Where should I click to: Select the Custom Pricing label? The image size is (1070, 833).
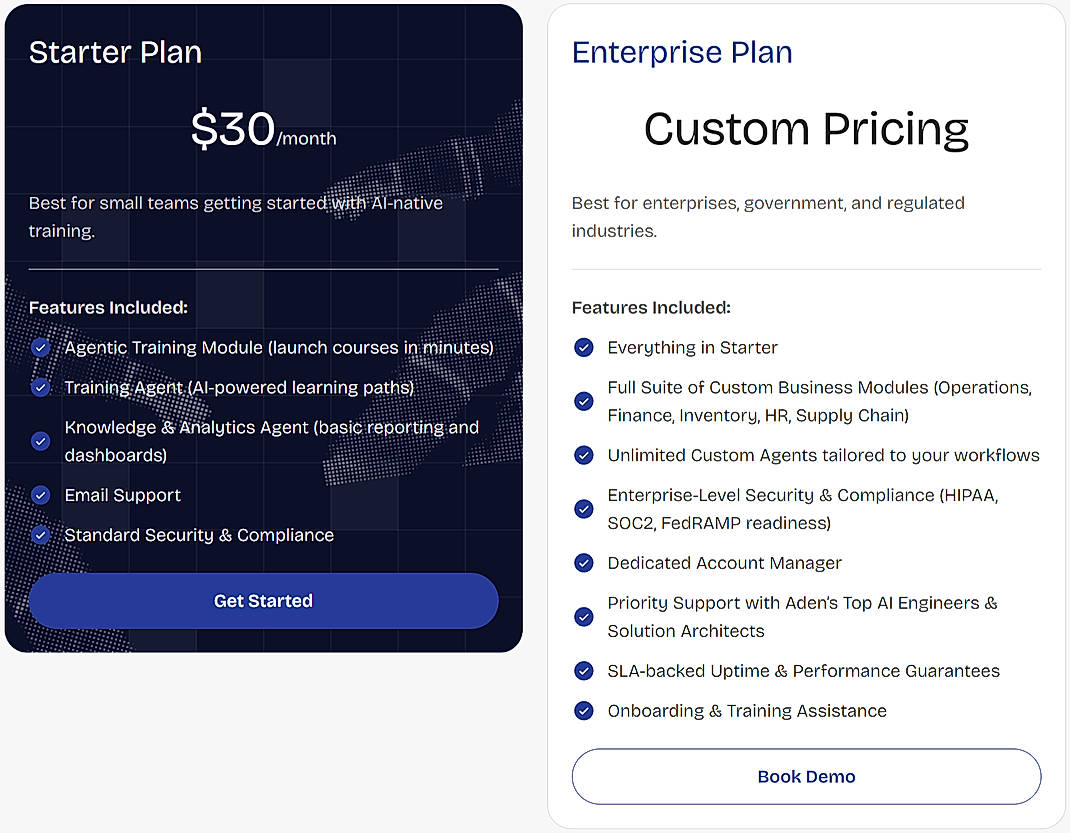coord(806,130)
